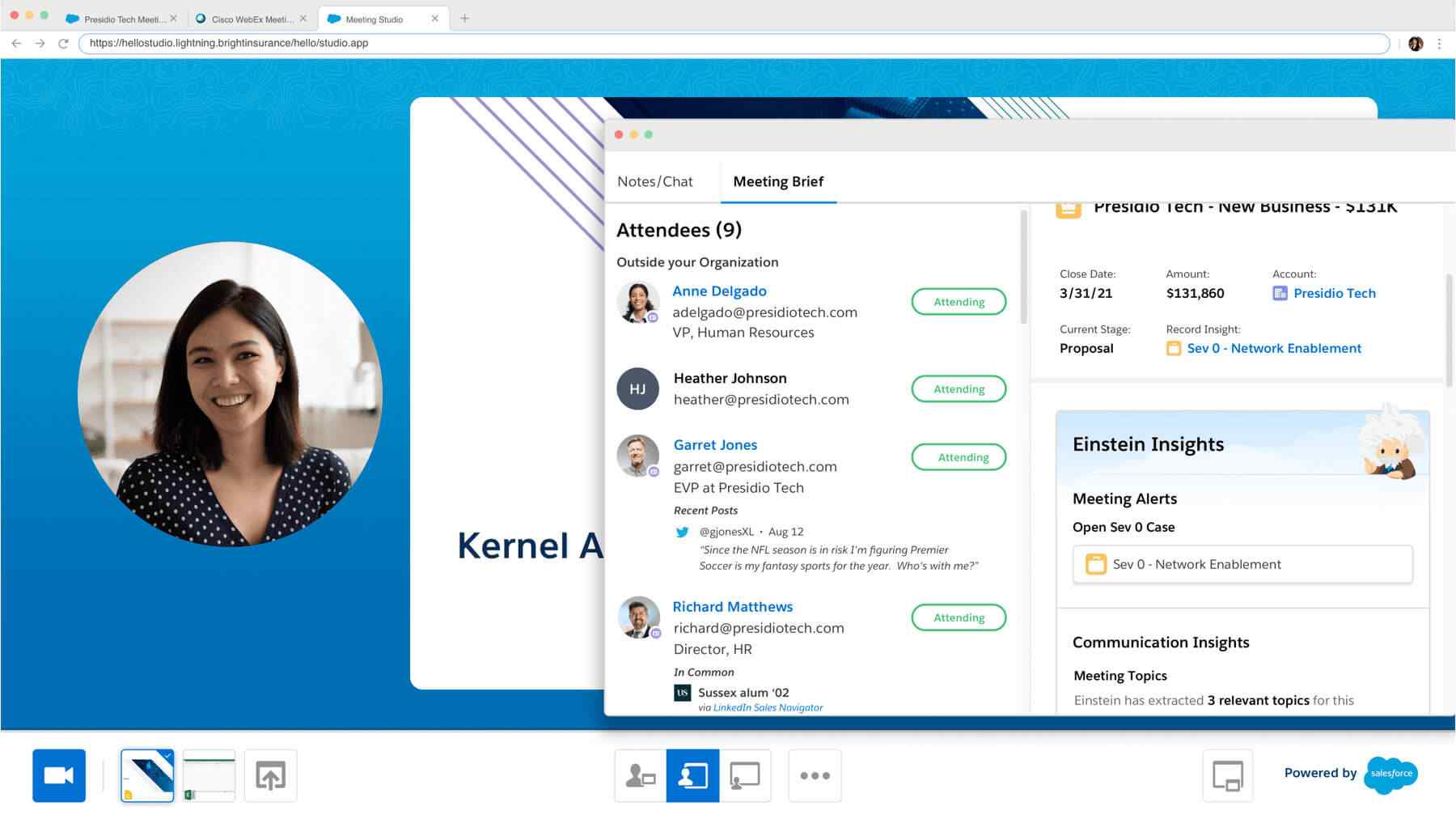Click the Record Insight case icon
Image resolution: width=1456 pixels, height=819 pixels.
(x=1173, y=348)
